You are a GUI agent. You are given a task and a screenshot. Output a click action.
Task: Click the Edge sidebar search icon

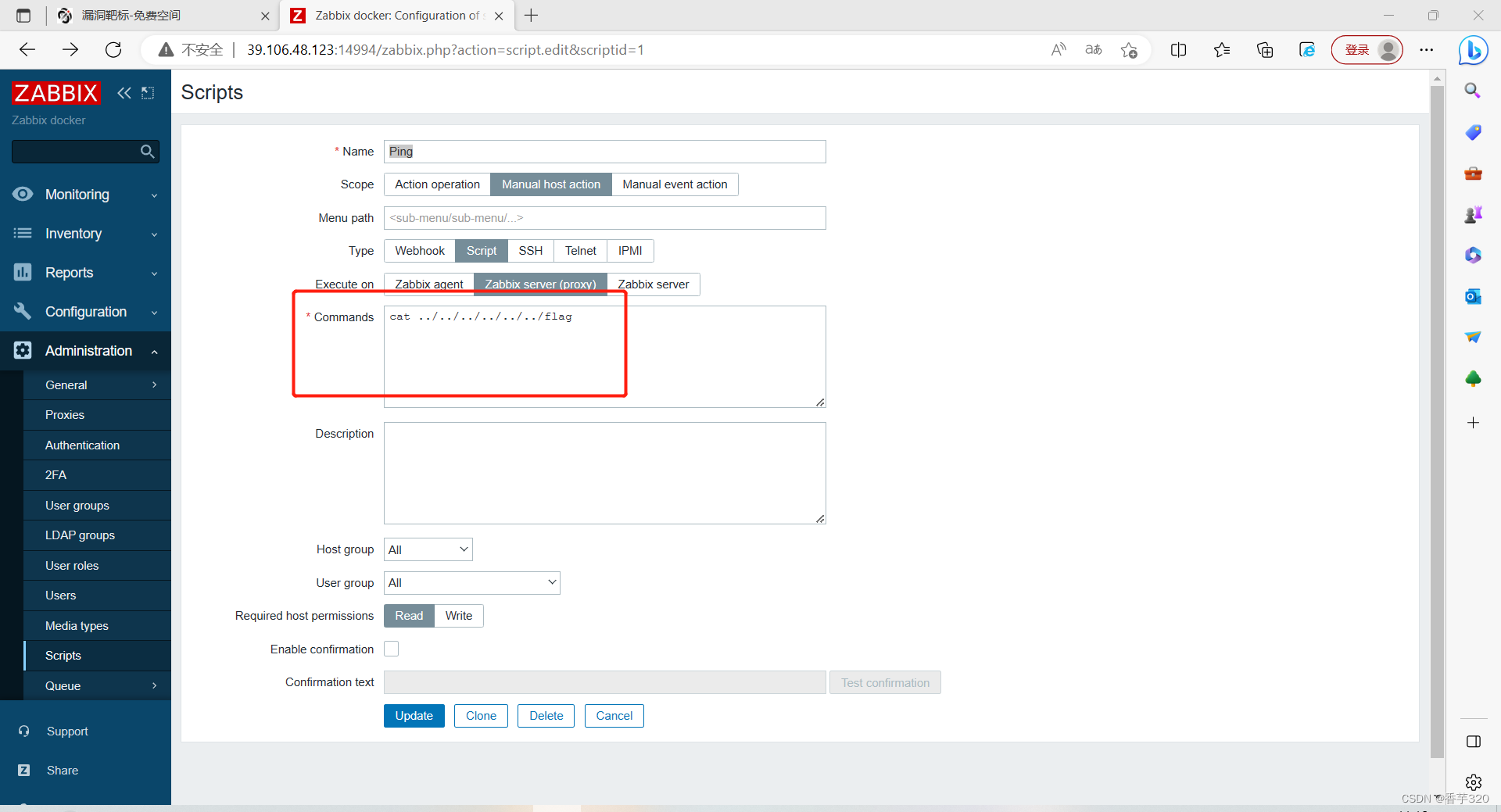(x=1473, y=91)
